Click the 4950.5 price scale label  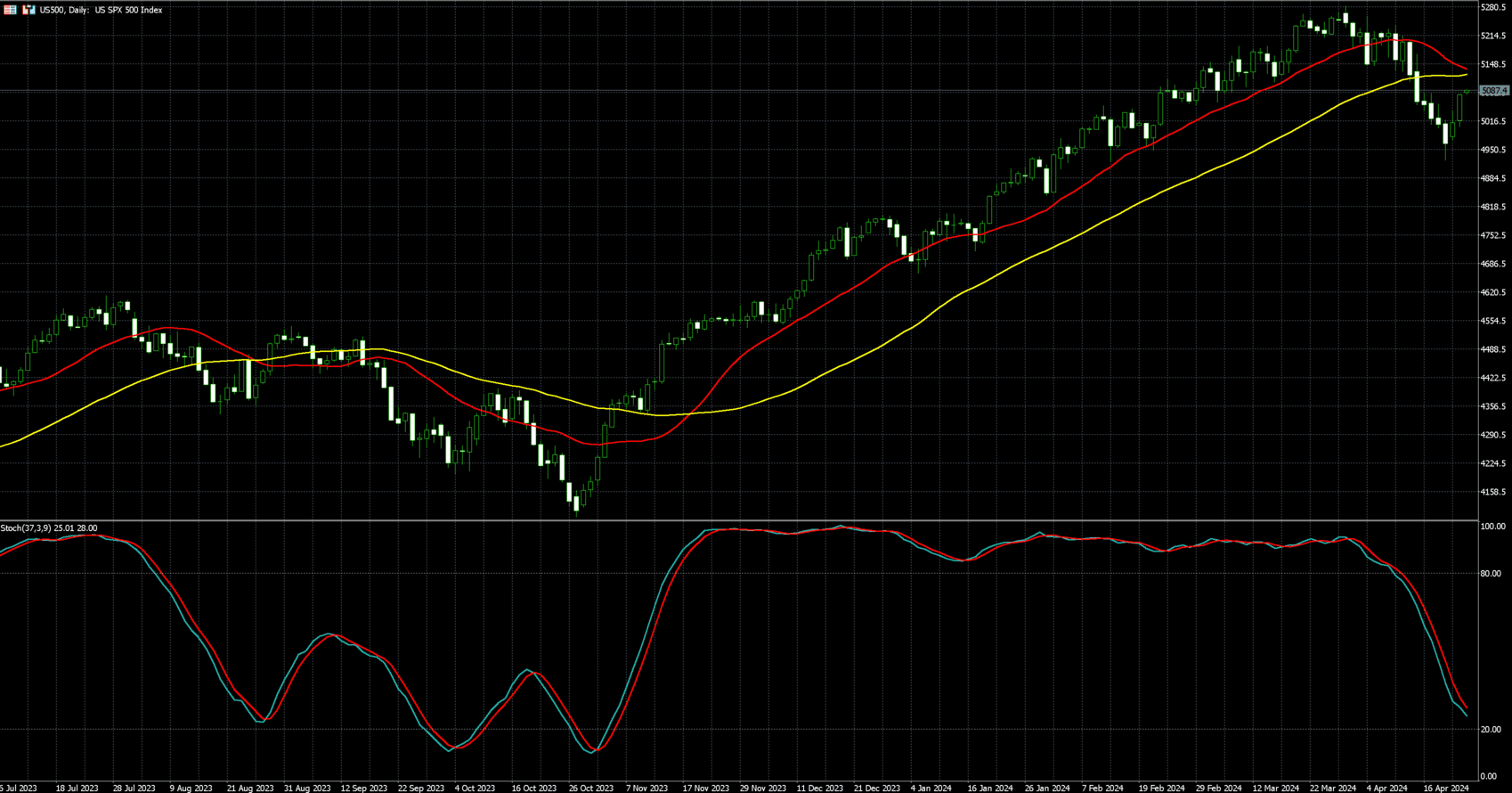pyautogui.click(x=1493, y=150)
